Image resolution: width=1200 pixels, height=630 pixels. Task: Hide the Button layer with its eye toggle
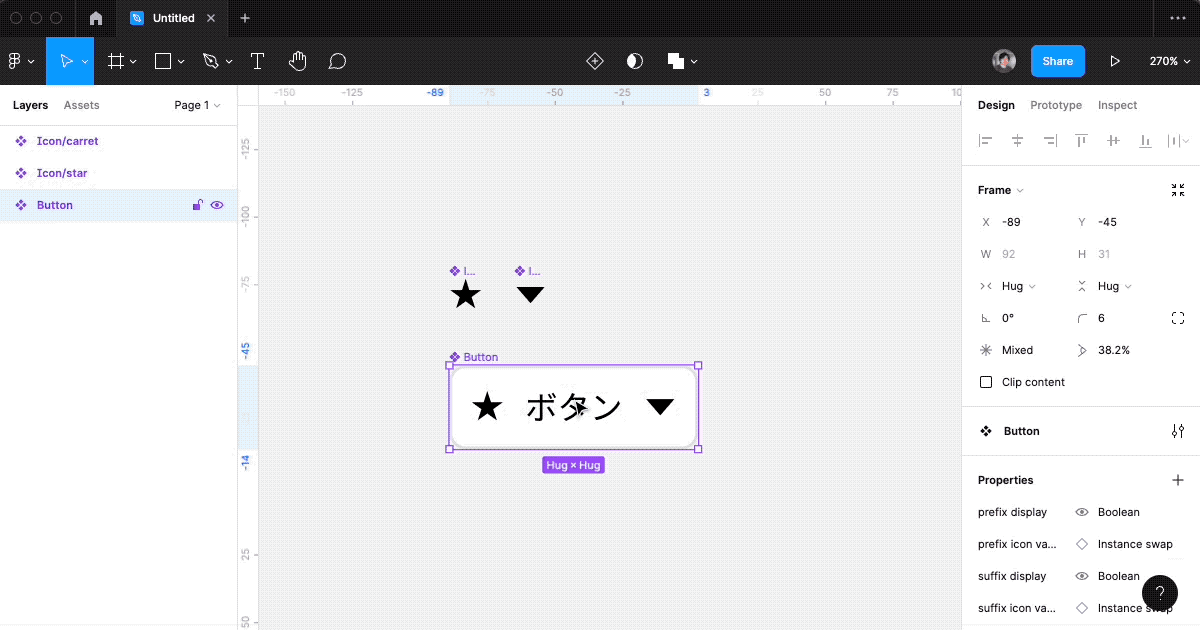217,204
